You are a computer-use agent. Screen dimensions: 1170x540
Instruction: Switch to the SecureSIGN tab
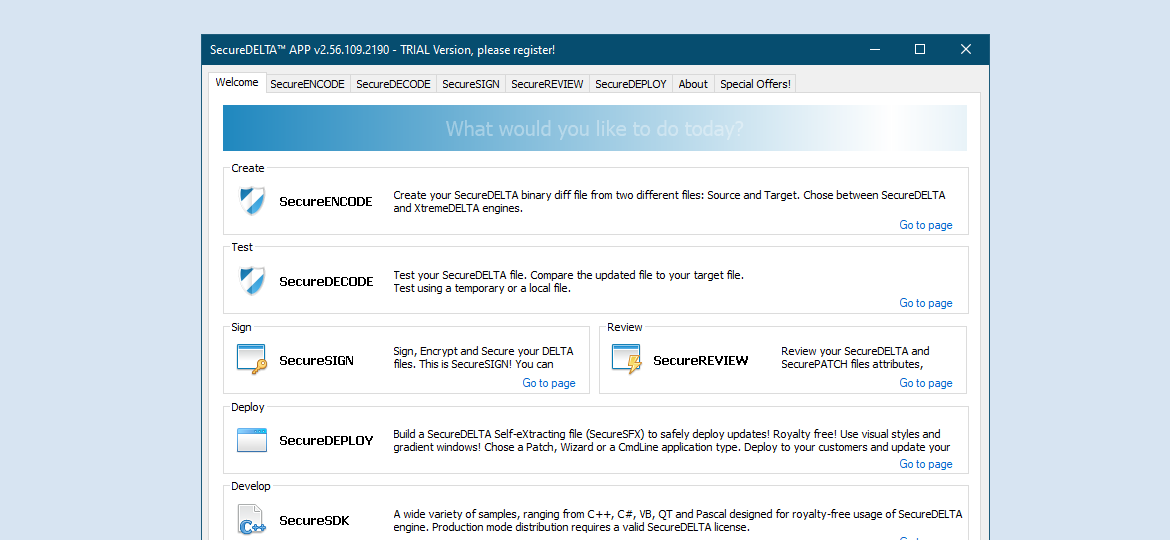471,84
